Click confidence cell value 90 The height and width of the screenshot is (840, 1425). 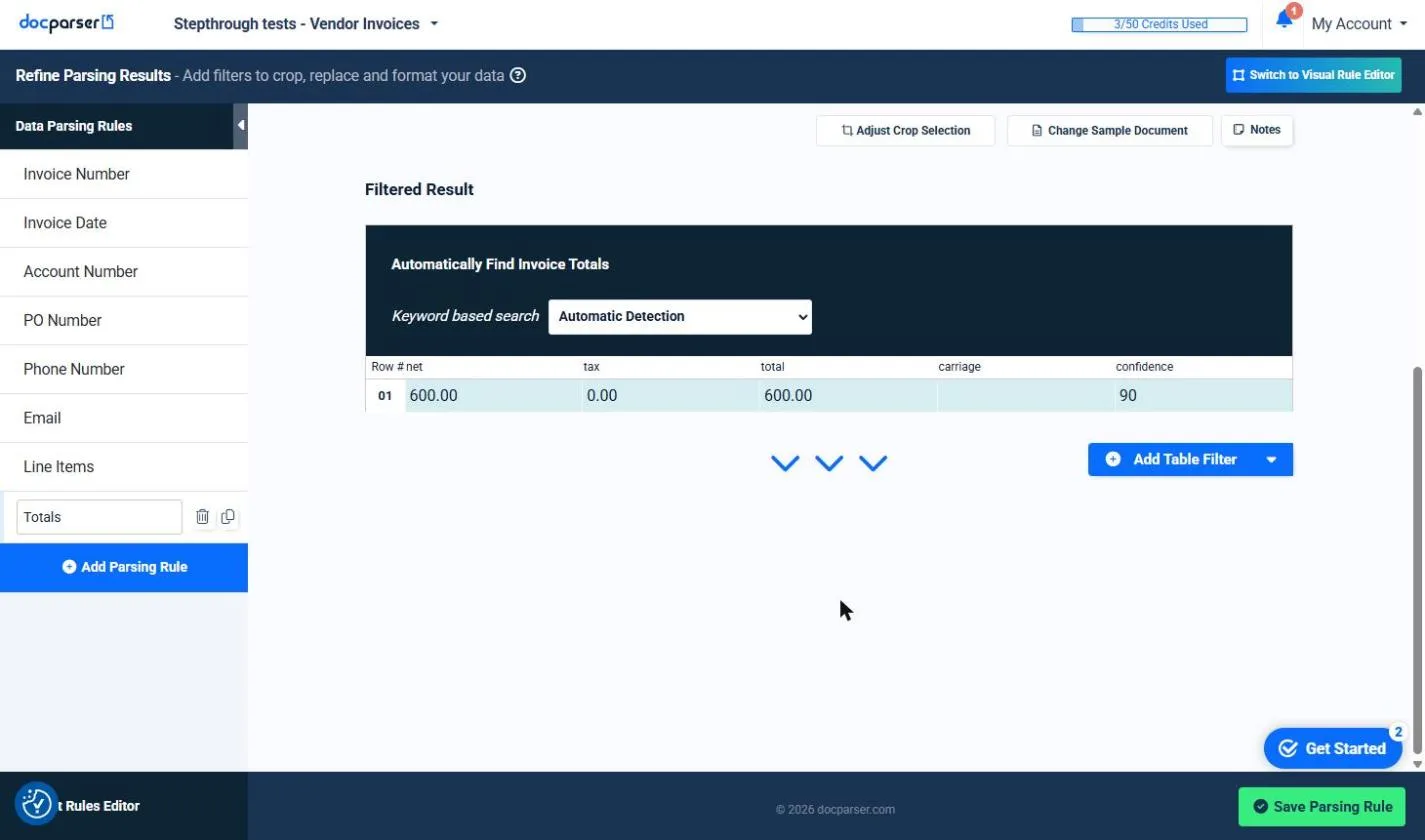[x=1203, y=396]
